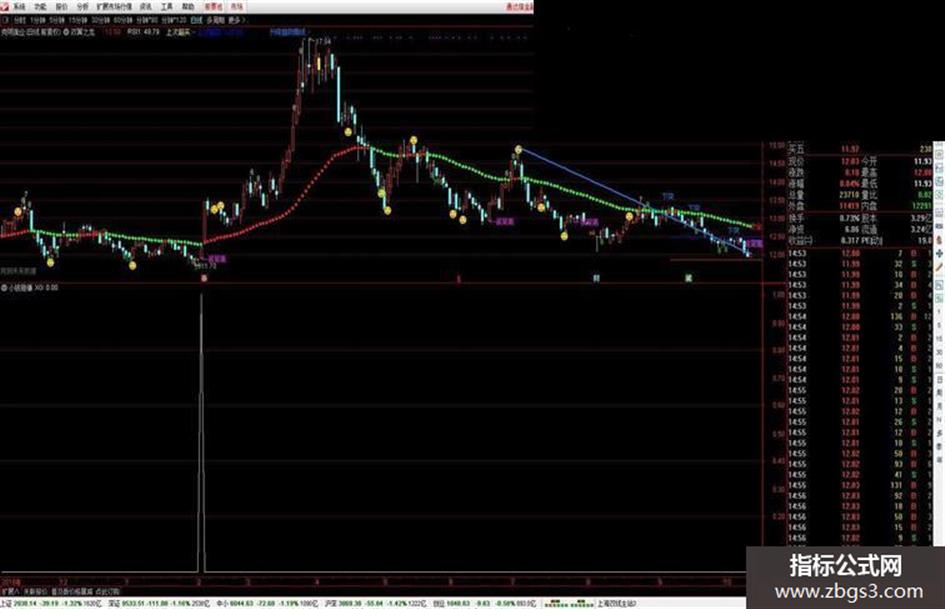Image resolution: width=945 pixels, height=609 pixels.
Task: Click the last 14:56 tick trade row
Action: point(861,538)
